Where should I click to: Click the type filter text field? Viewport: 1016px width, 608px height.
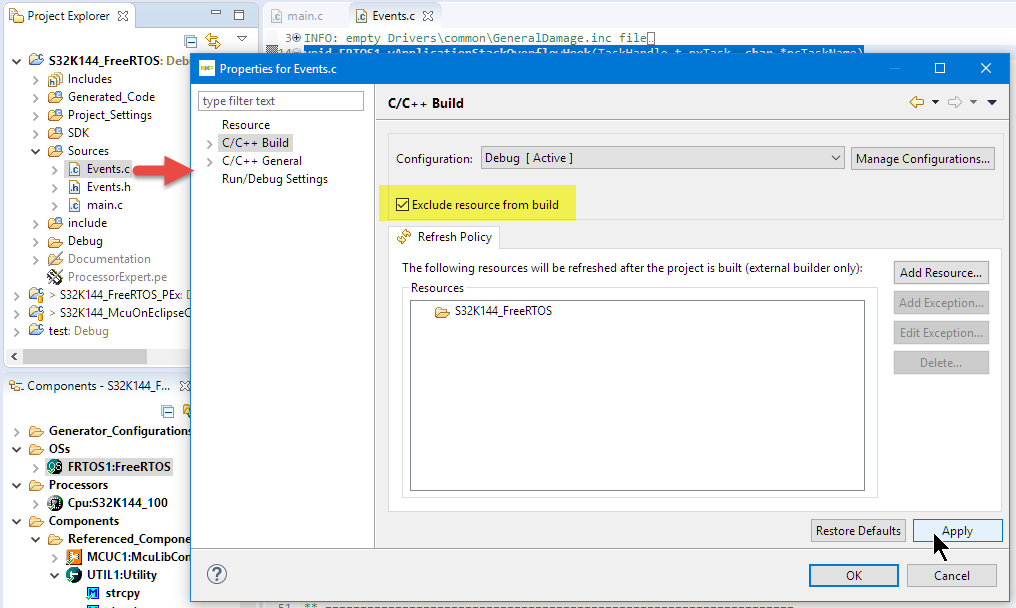point(282,101)
